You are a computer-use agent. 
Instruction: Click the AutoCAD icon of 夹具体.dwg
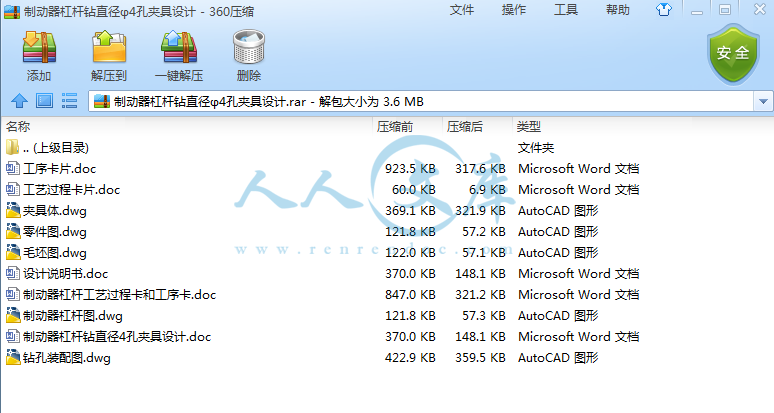point(12,211)
